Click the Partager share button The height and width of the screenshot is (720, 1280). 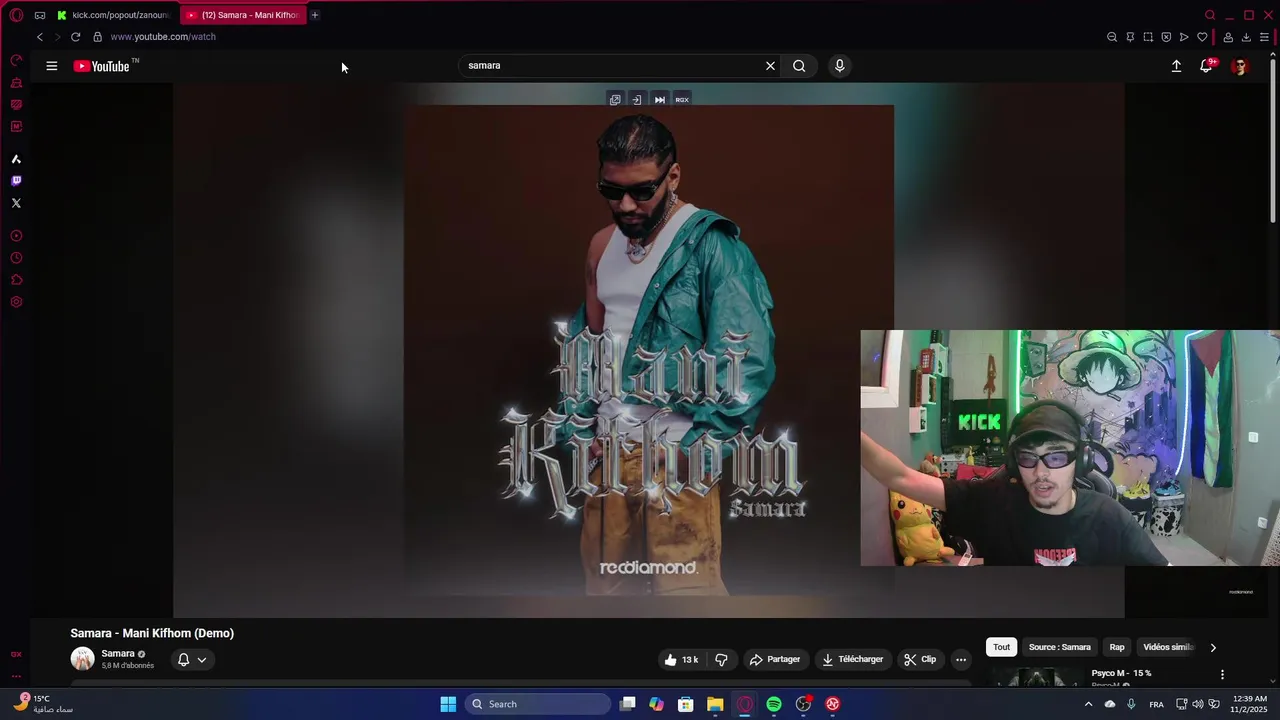775,660
